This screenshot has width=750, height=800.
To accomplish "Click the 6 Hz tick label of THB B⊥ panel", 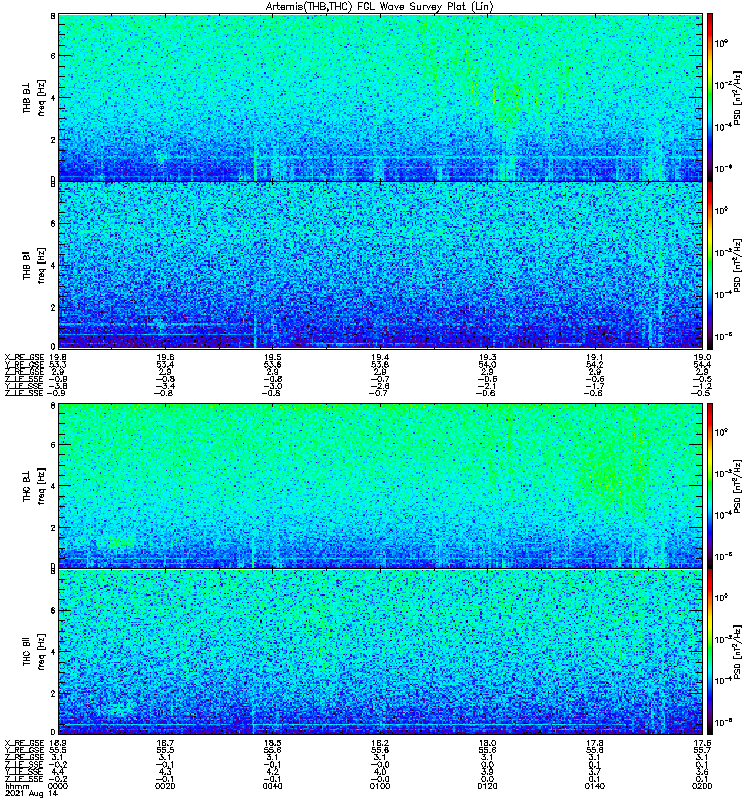I will 53,56.
